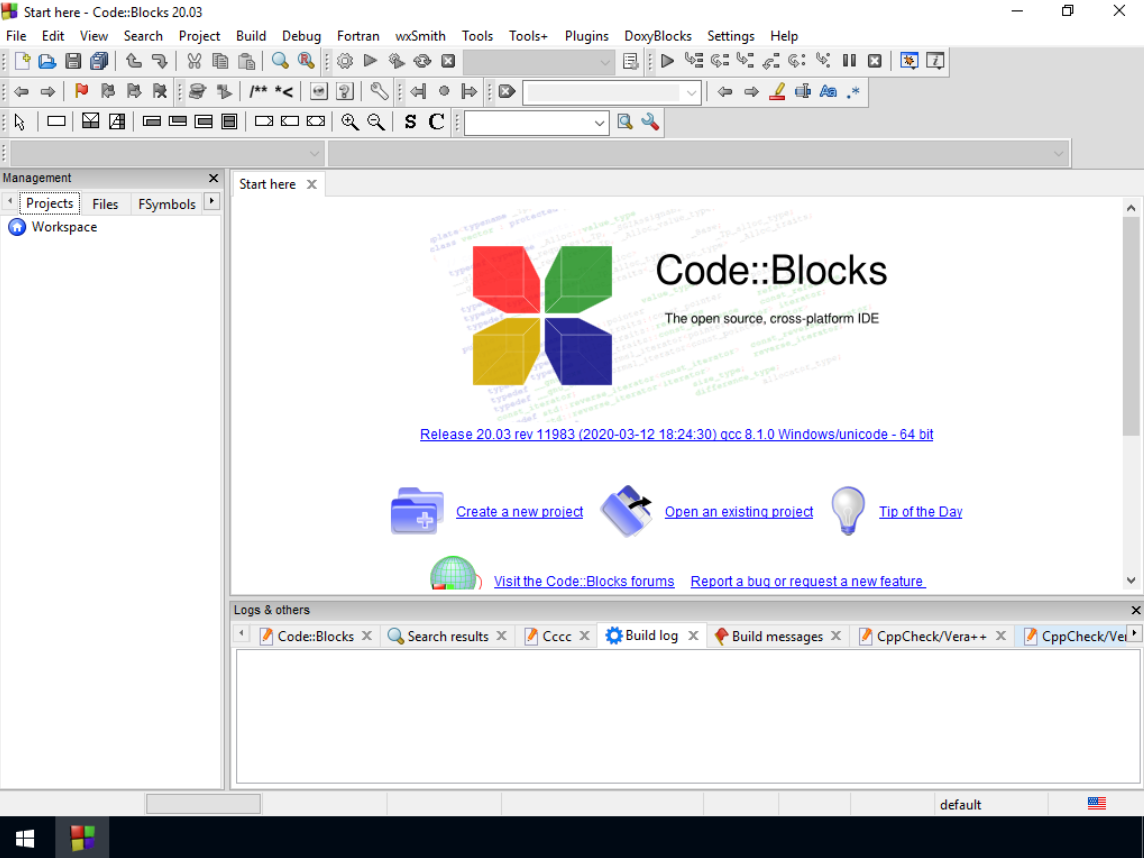
Task: Click the Debug/Continue start icon
Action: tap(667, 61)
